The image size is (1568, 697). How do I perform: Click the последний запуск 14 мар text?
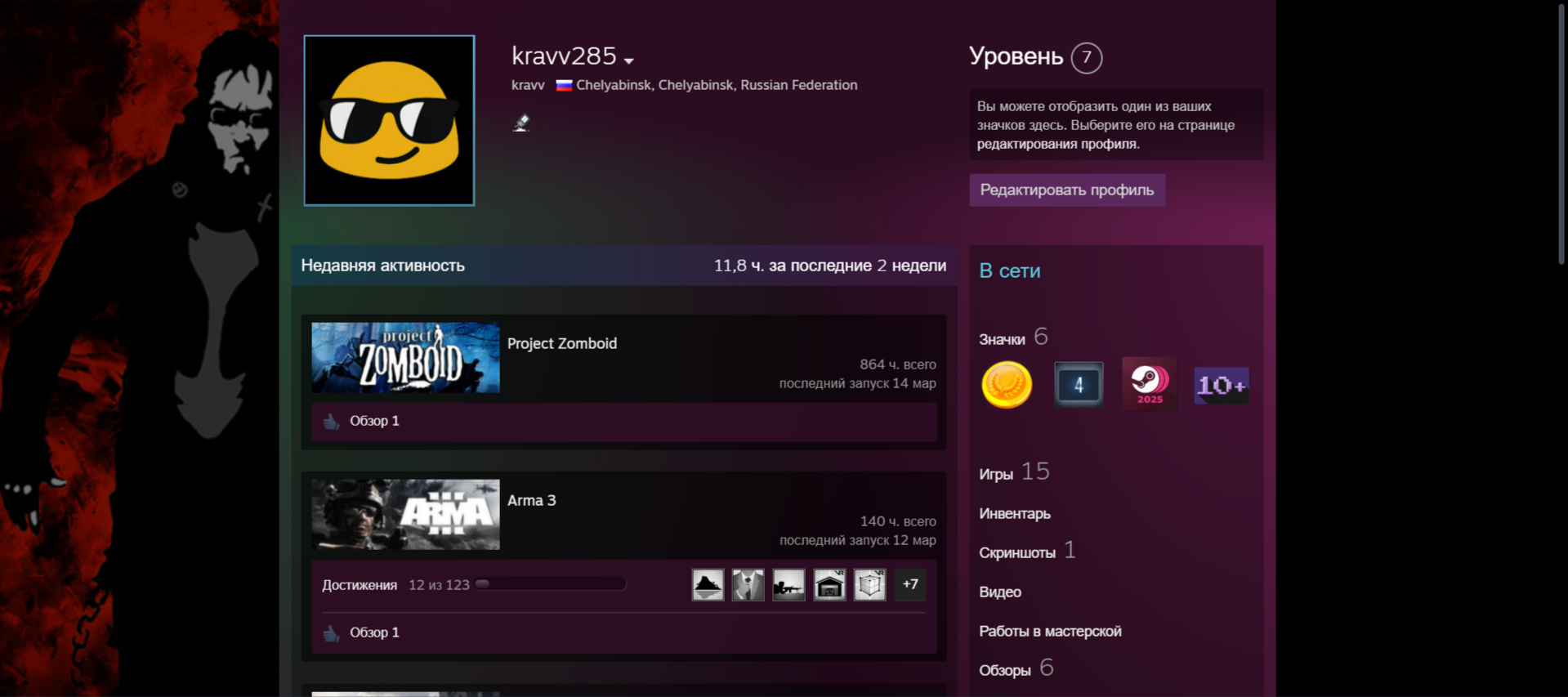[x=858, y=383]
